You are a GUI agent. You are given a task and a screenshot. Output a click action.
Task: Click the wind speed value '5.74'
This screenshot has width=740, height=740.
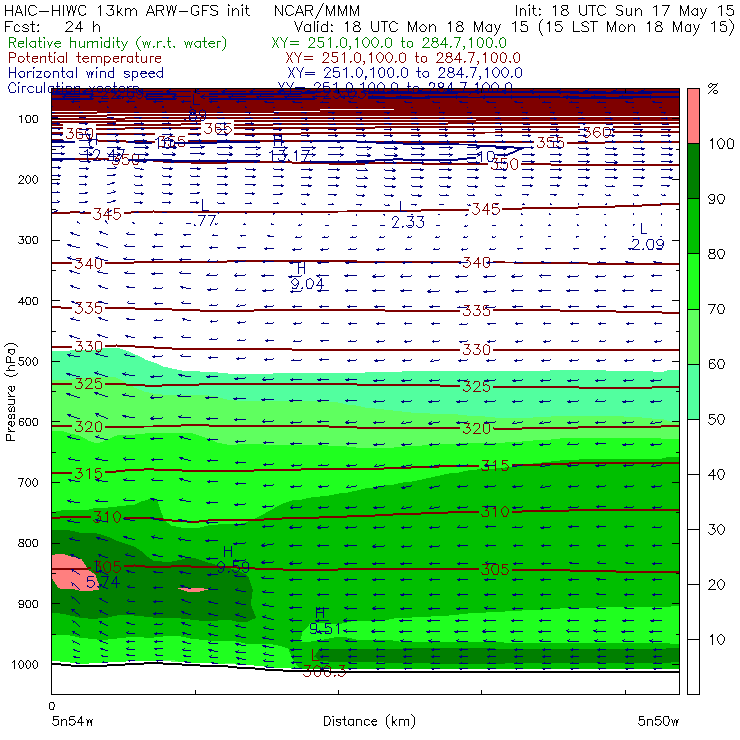103,582
